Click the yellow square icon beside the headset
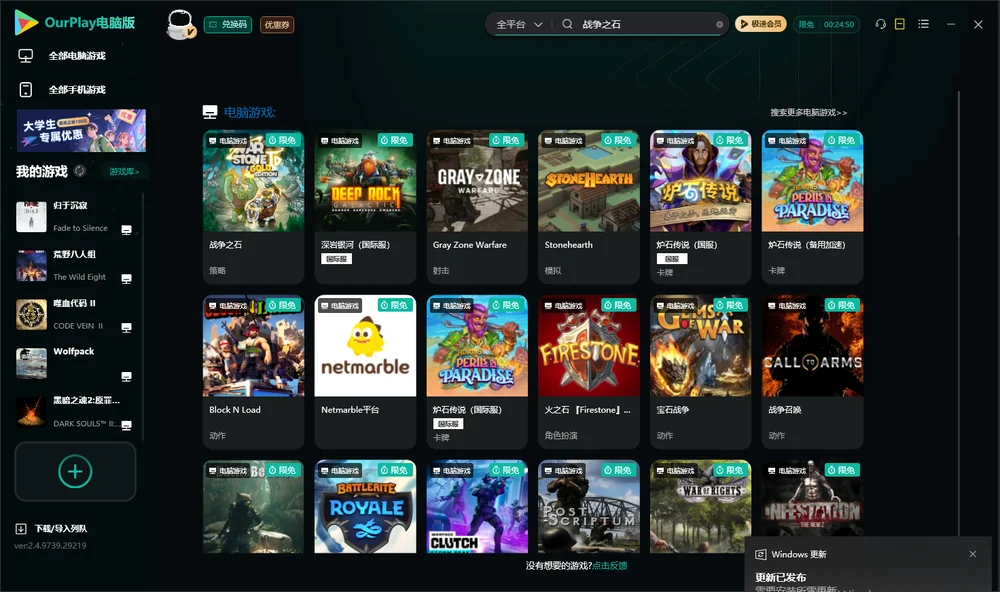This screenshot has width=1000, height=592. pyautogui.click(x=900, y=24)
